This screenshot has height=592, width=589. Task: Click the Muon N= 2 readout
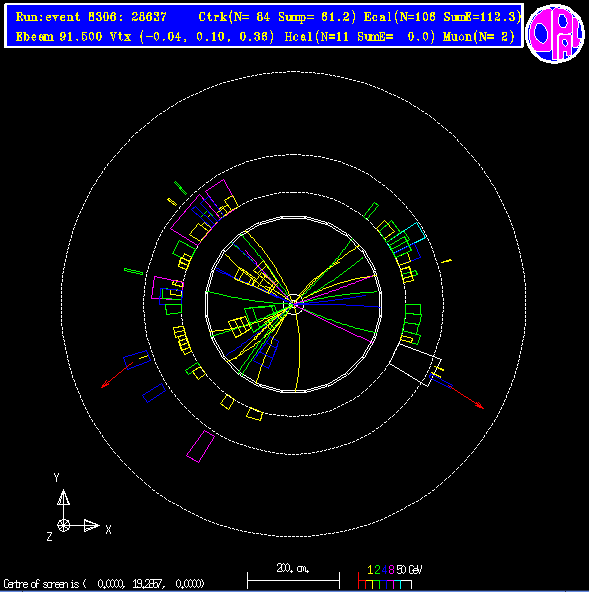(x=479, y=37)
